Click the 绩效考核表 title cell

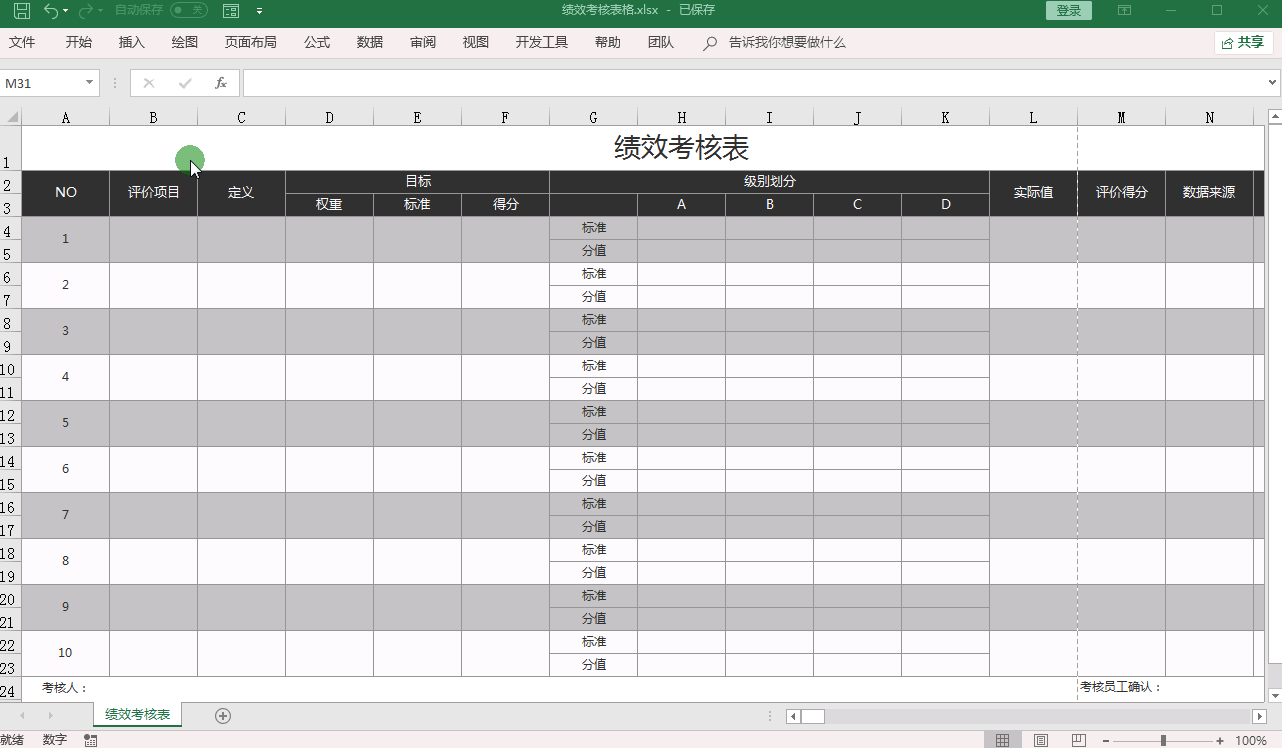coord(682,148)
